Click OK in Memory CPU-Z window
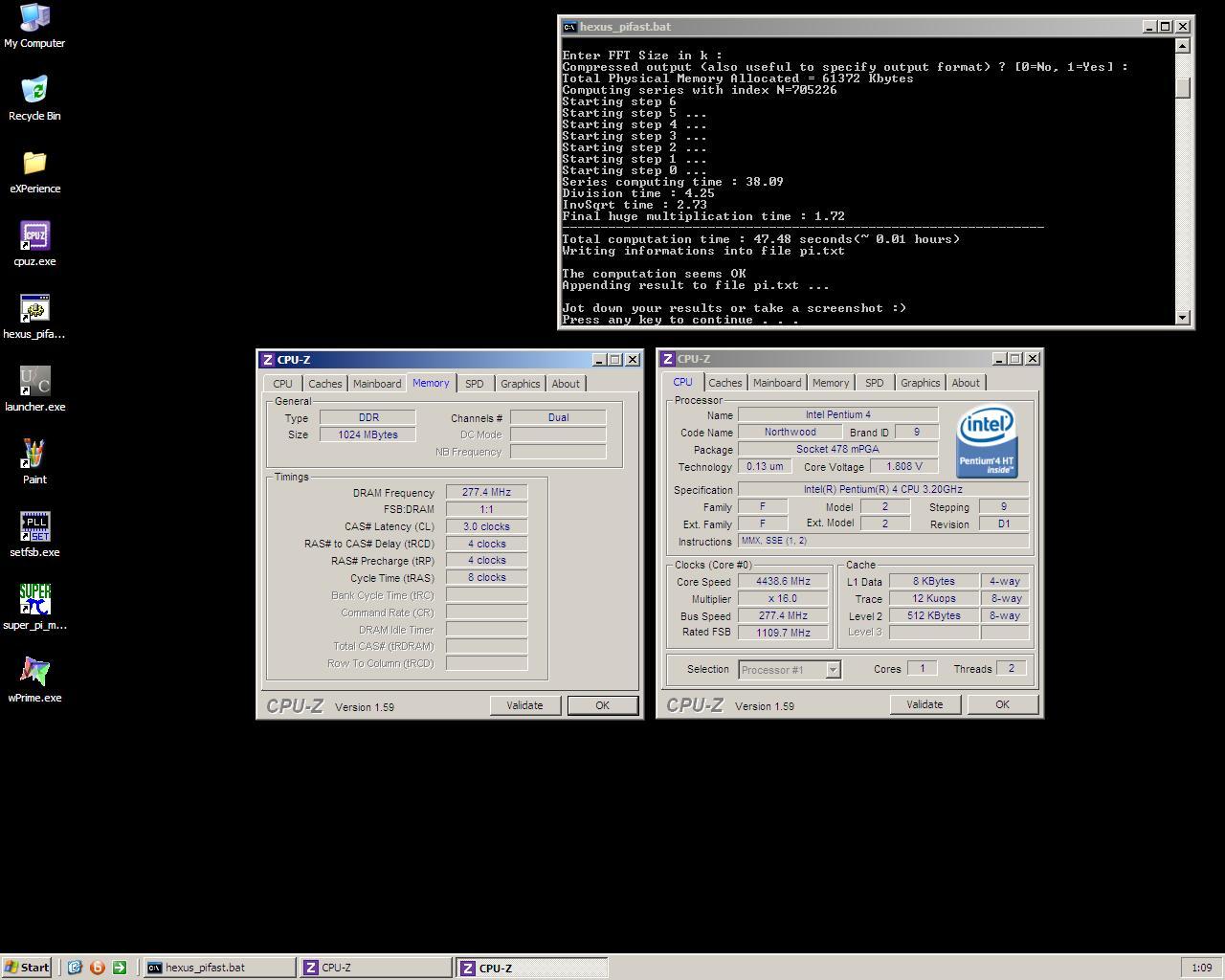Image resolution: width=1225 pixels, height=980 pixels. [x=602, y=705]
